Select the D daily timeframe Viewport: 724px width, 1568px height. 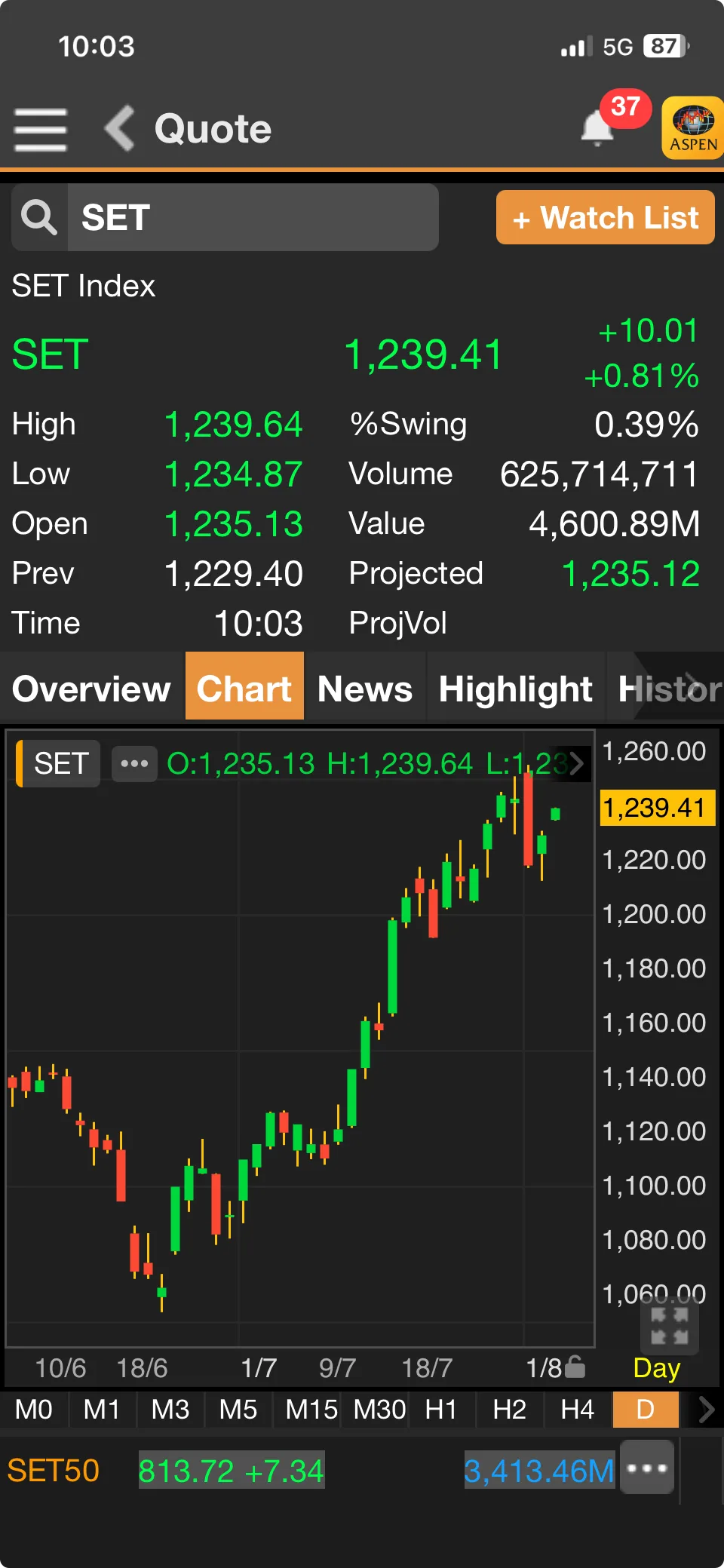pos(646,1409)
